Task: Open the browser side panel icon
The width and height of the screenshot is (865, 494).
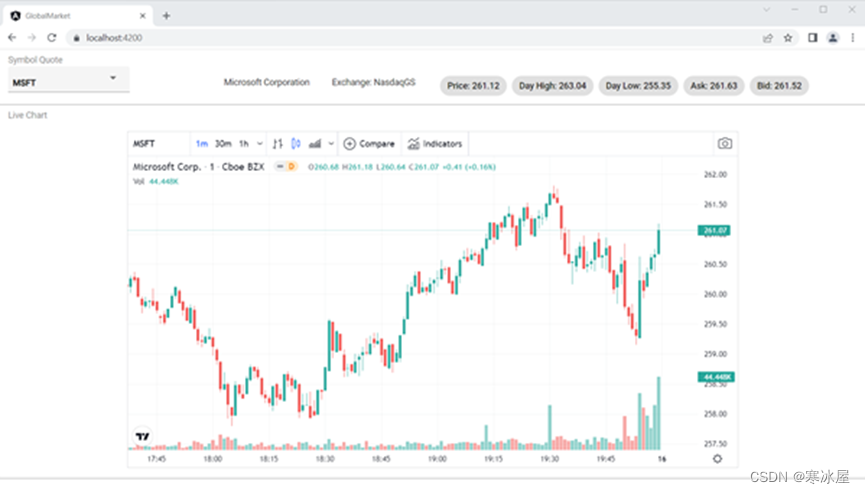Action: point(813,38)
